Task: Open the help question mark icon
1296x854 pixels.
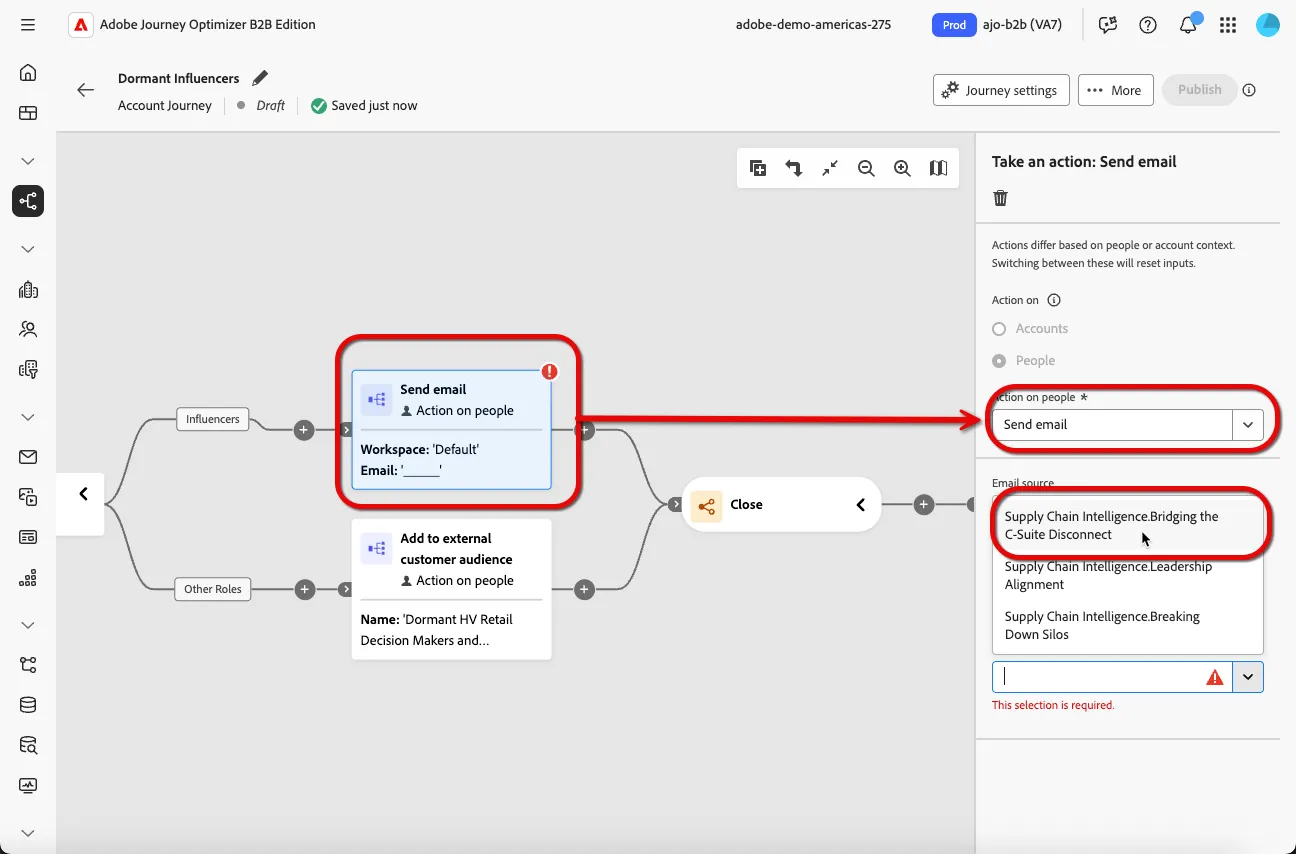Action: point(1148,25)
